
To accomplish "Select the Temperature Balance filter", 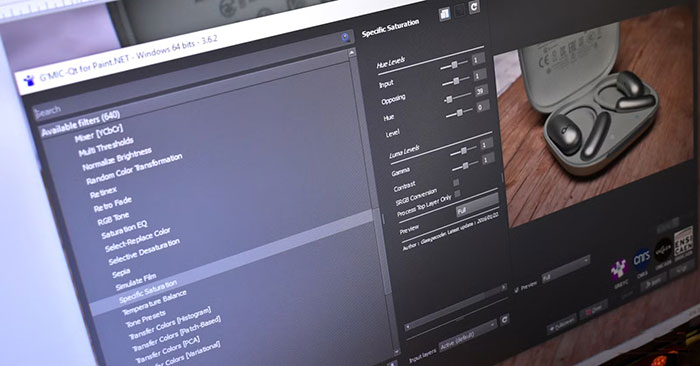I will click(x=154, y=302).
